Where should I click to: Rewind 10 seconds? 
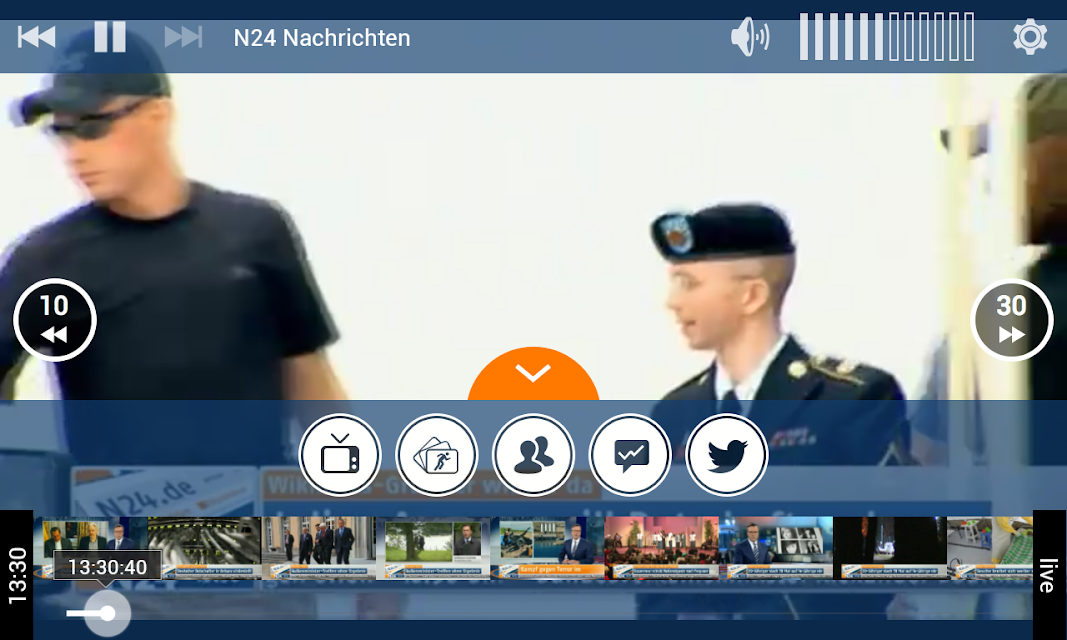coord(54,320)
